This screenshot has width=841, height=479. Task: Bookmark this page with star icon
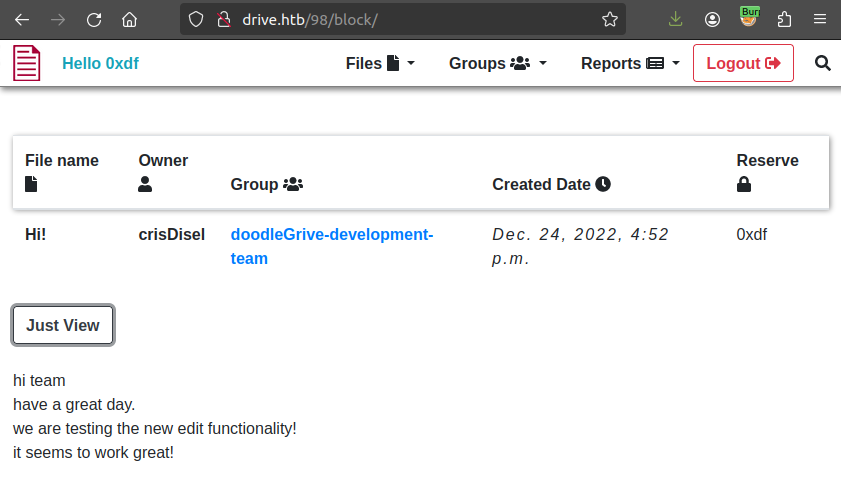click(610, 19)
